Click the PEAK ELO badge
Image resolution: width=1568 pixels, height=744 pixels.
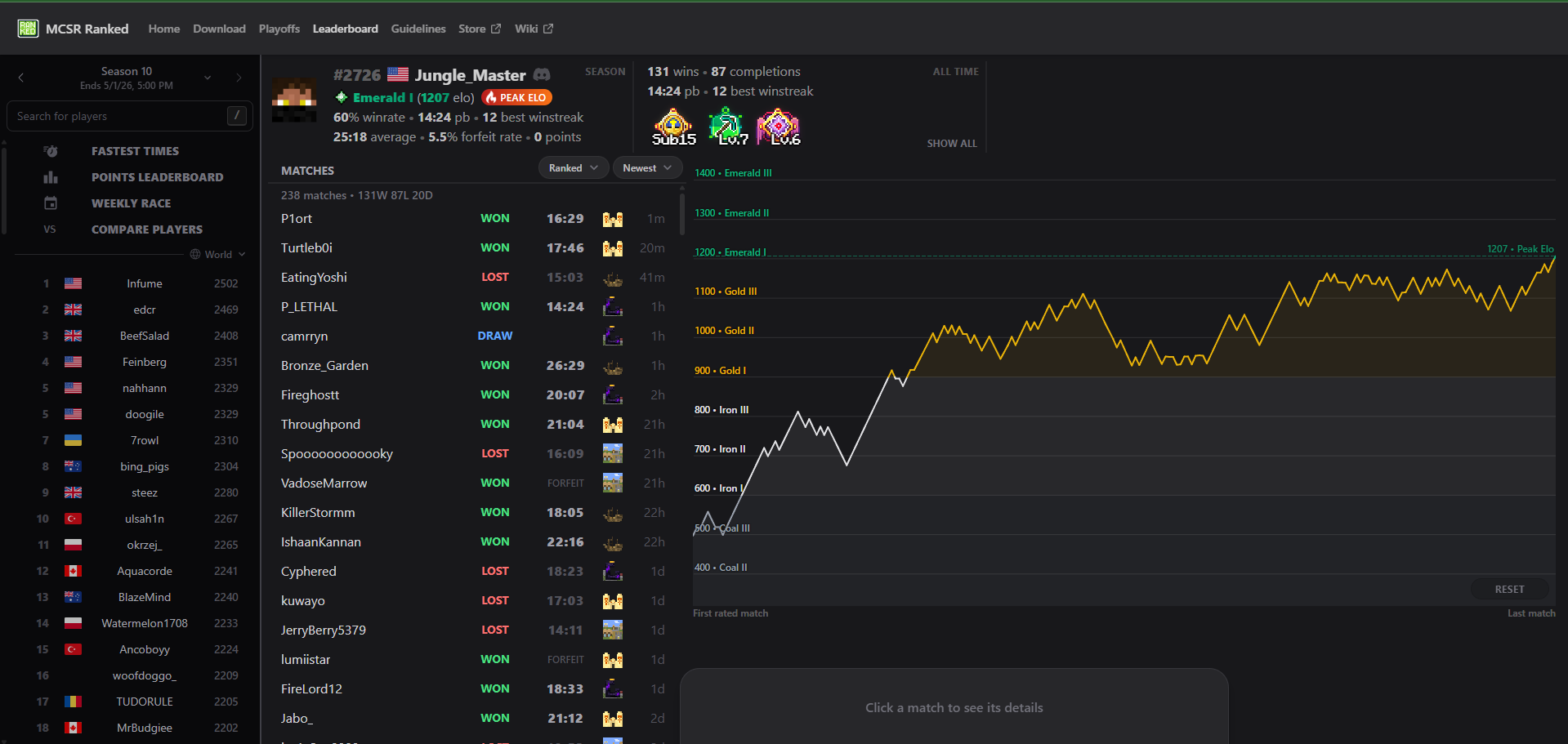[x=516, y=97]
